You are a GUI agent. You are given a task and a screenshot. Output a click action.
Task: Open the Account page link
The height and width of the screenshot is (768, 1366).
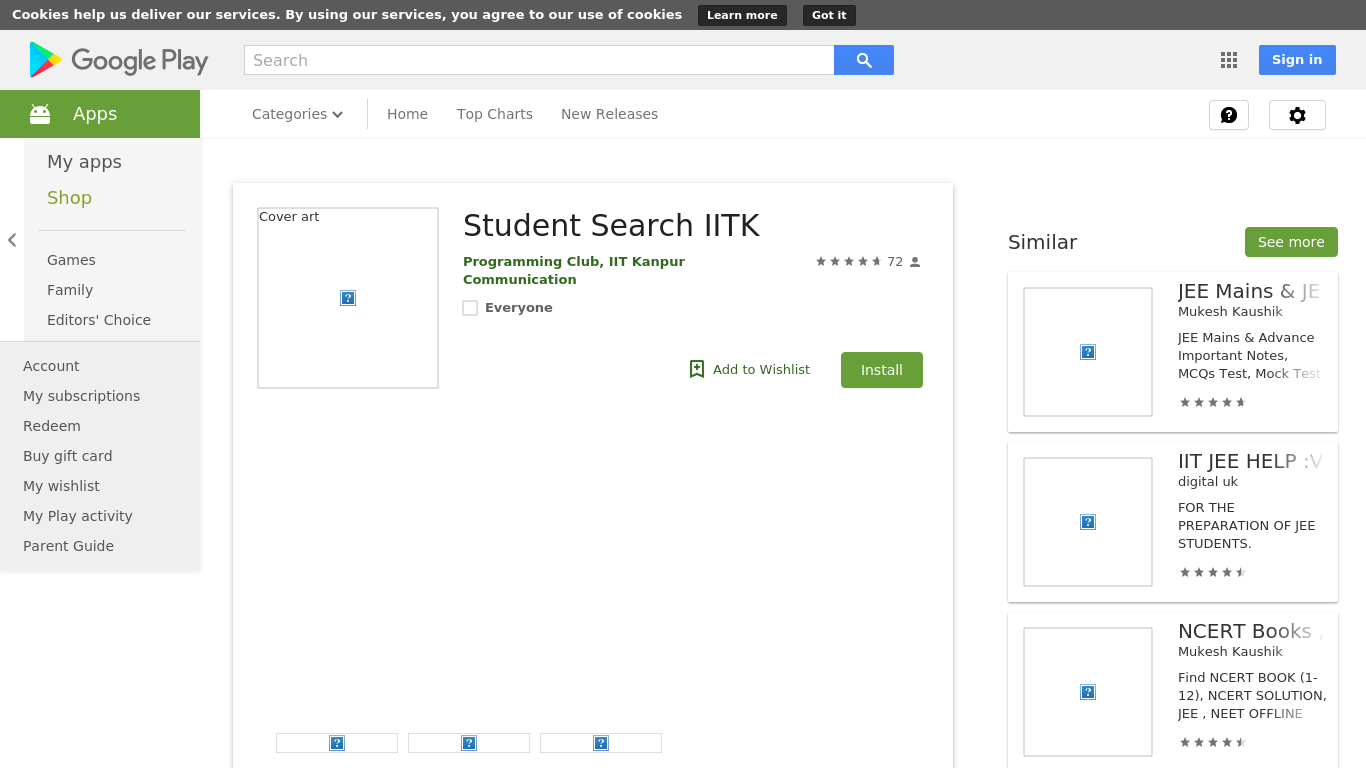click(x=51, y=366)
